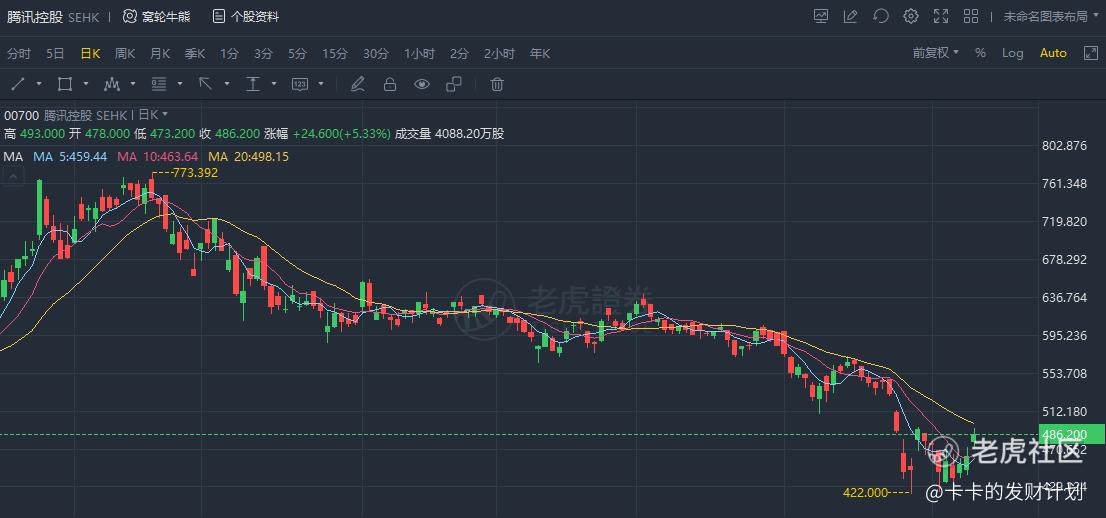Toggle Auto scale mode
1106x518 pixels.
click(x=1053, y=53)
